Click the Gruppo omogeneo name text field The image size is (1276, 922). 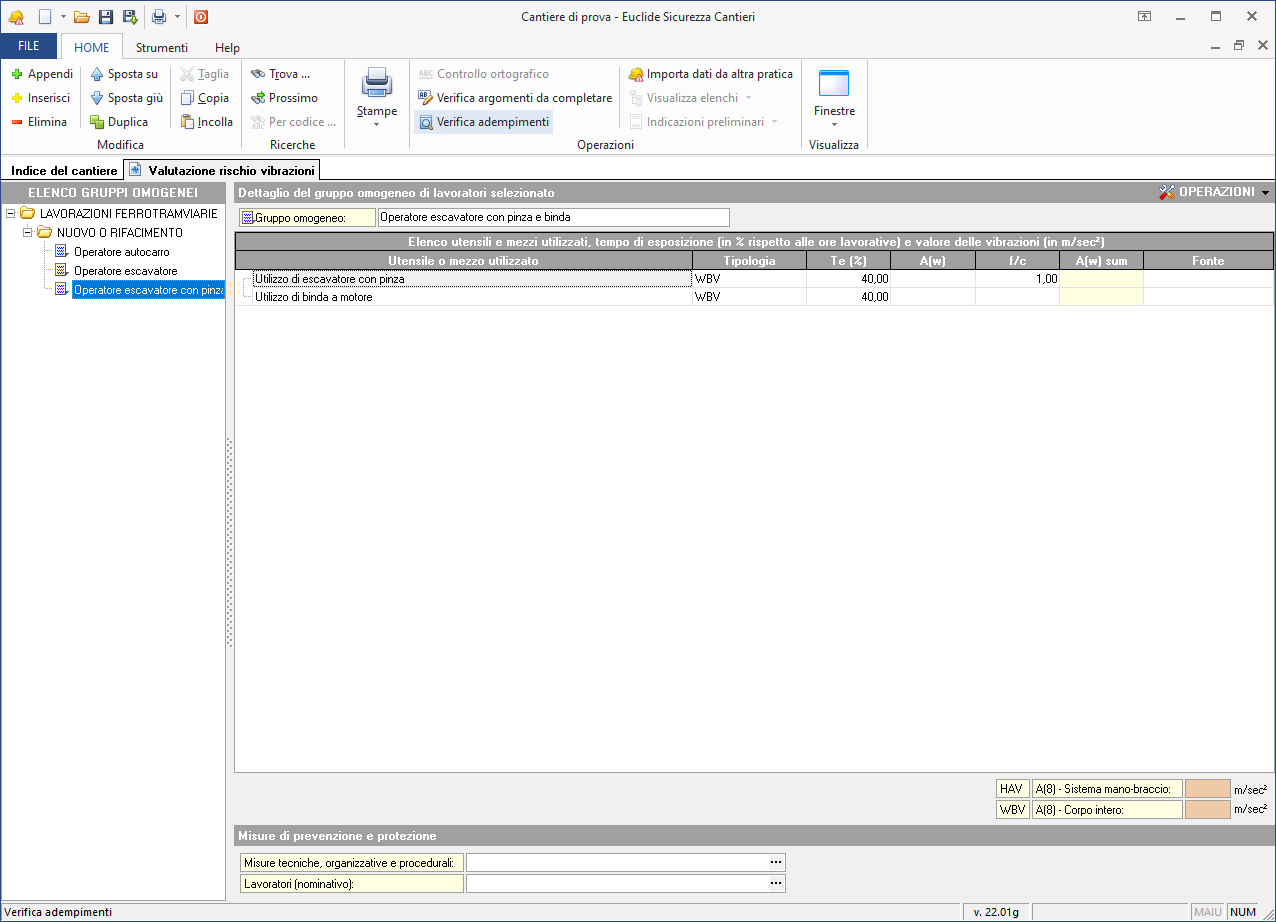click(553, 217)
